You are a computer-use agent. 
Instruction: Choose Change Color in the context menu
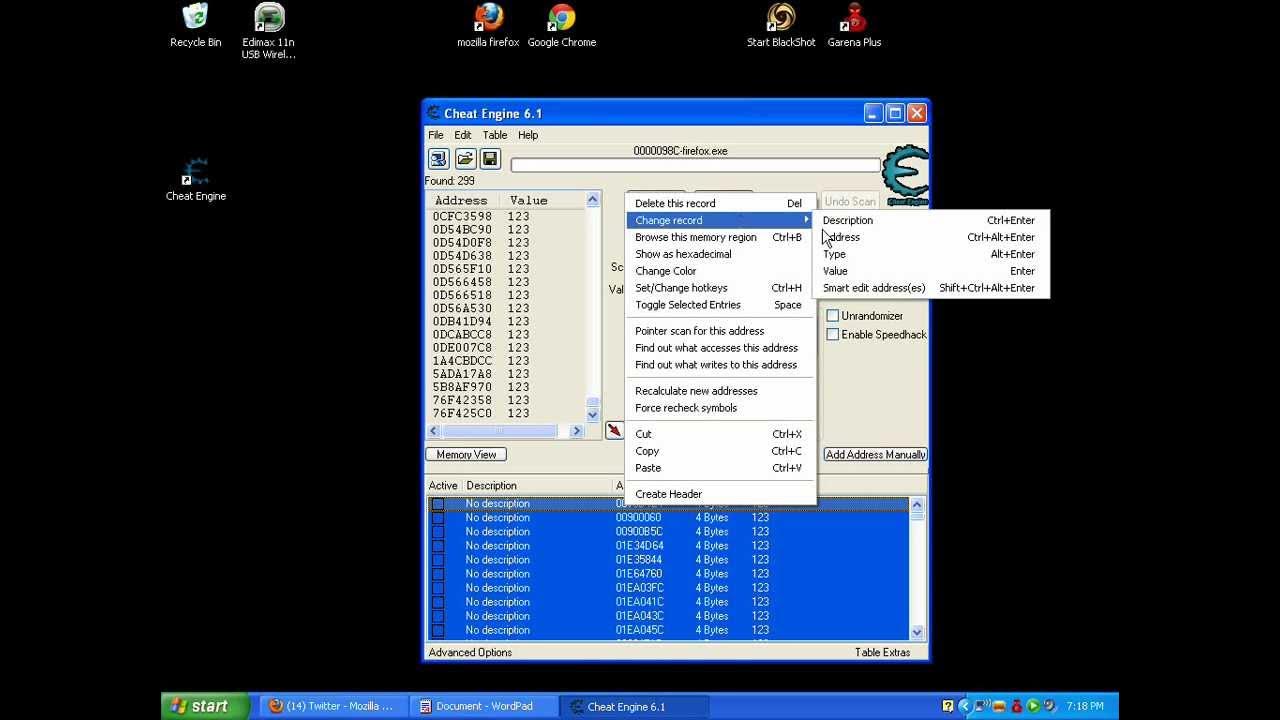(720, 271)
